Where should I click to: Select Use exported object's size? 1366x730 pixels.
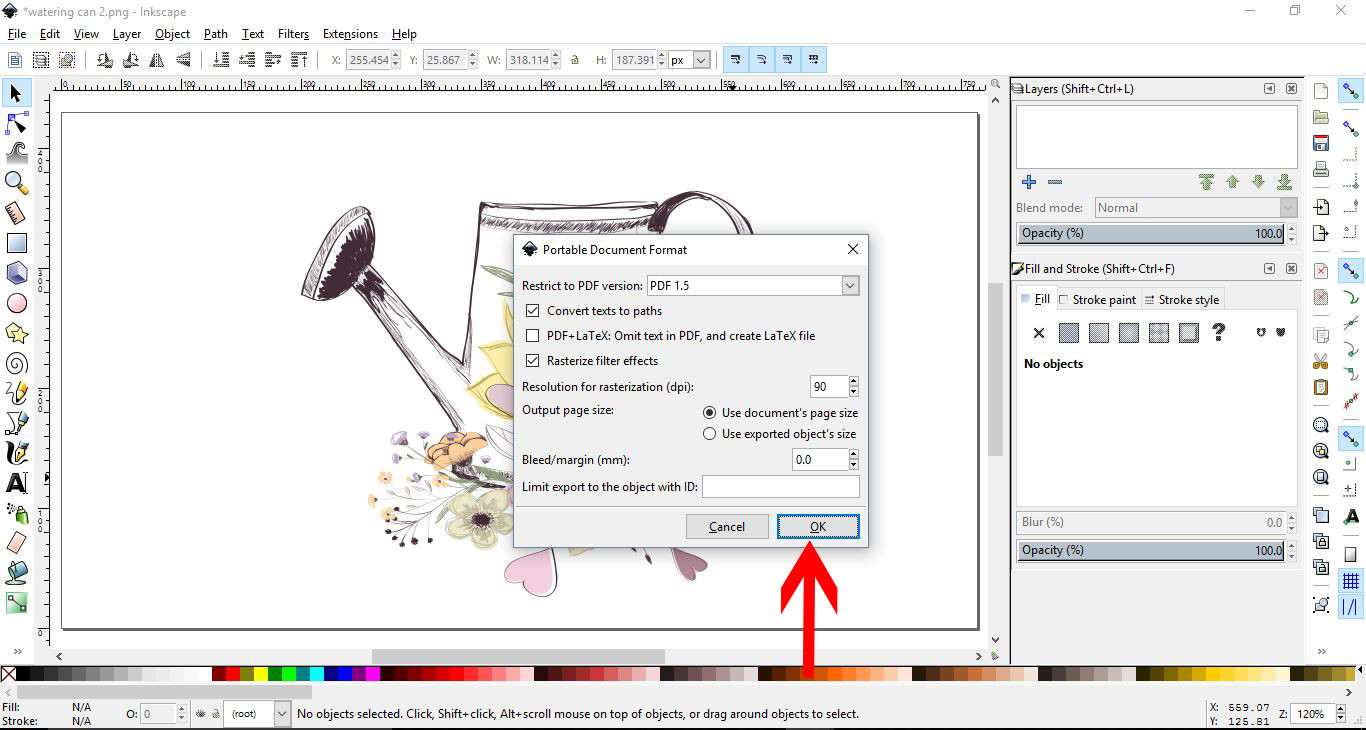pyautogui.click(x=709, y=434)
